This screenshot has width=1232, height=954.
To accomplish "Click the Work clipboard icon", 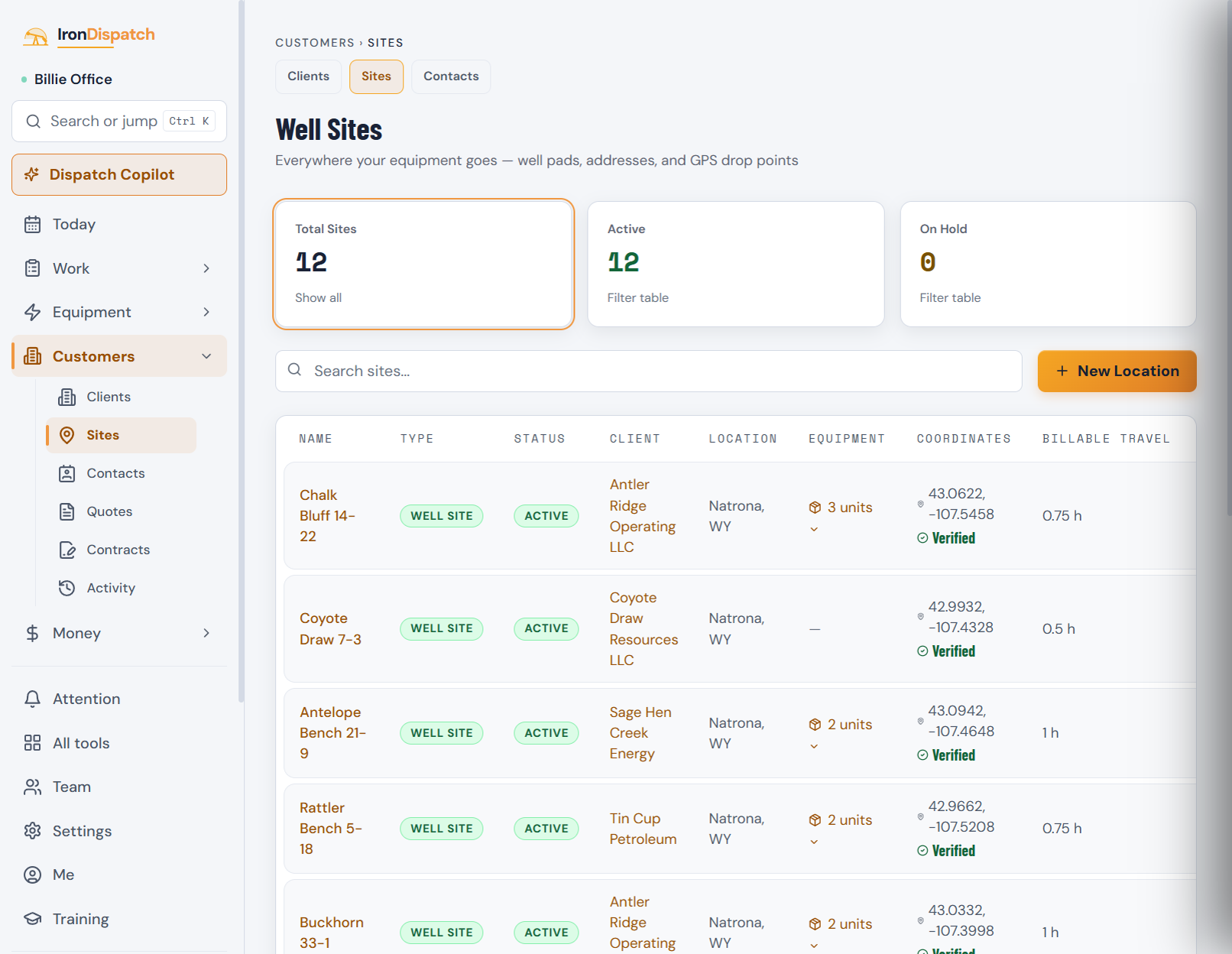I will coord(32,268).
